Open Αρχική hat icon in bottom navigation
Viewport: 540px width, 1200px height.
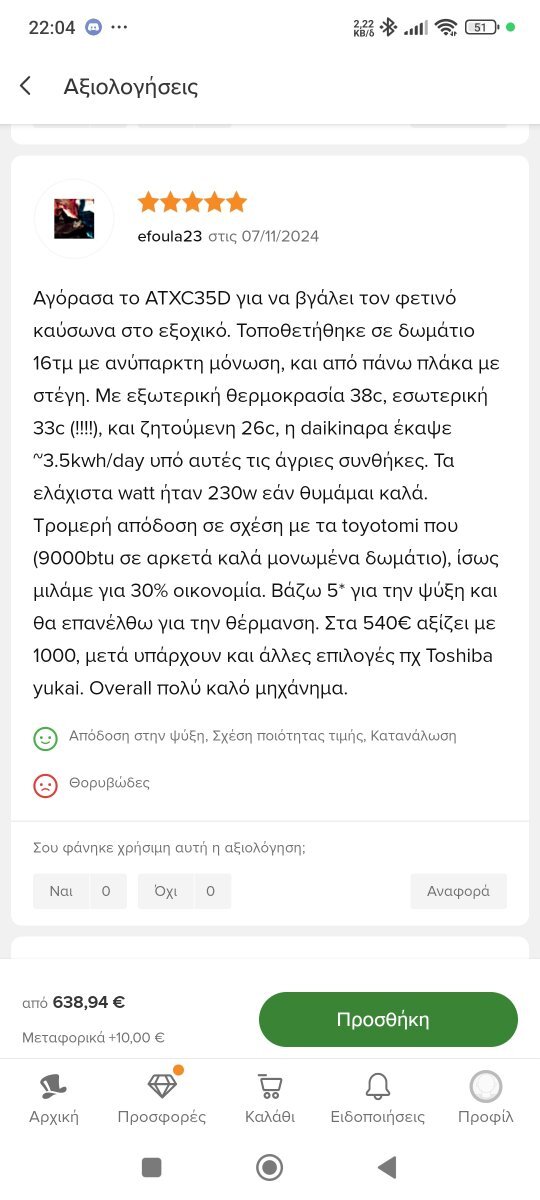[x=54, y=1087]
